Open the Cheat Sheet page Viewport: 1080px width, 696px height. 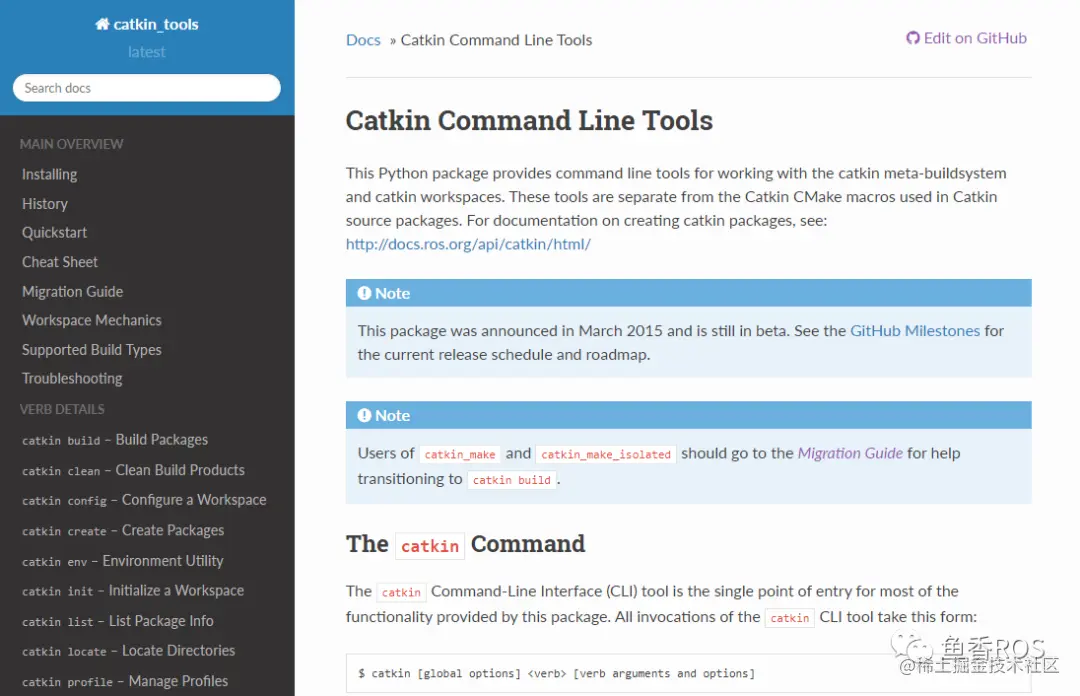[60, 262]
